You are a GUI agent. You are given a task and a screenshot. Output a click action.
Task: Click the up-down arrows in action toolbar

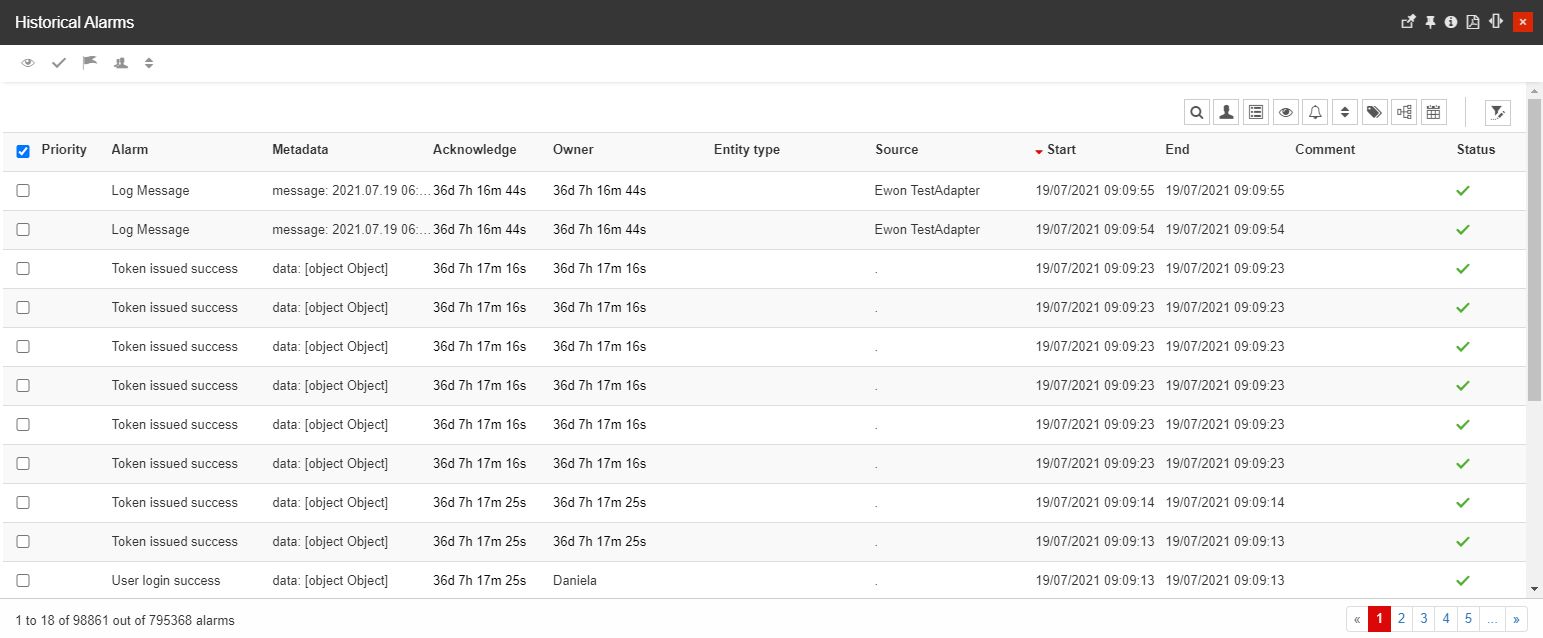point(149,63)
